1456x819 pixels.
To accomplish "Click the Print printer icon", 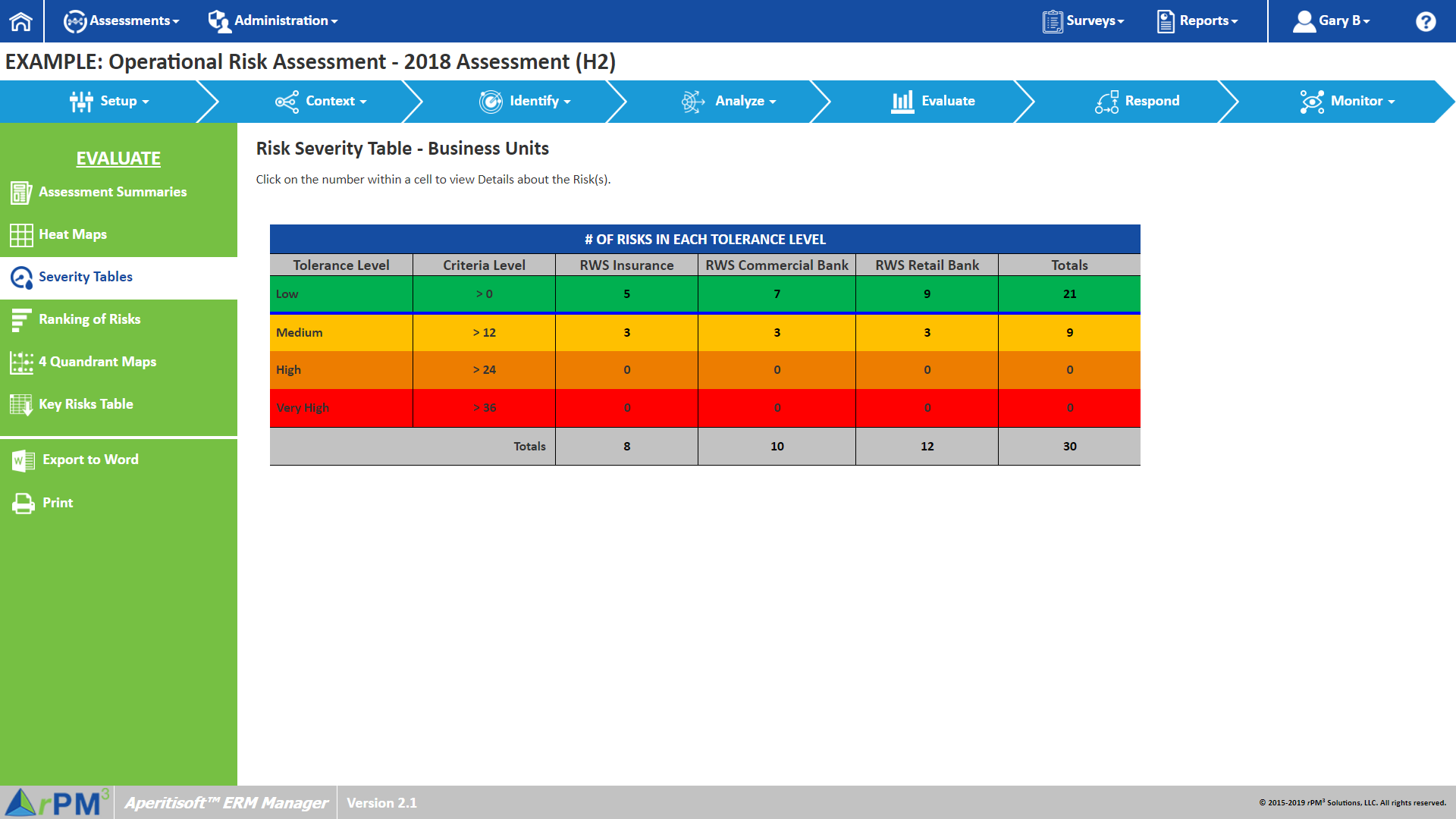I will pos(24,504).
